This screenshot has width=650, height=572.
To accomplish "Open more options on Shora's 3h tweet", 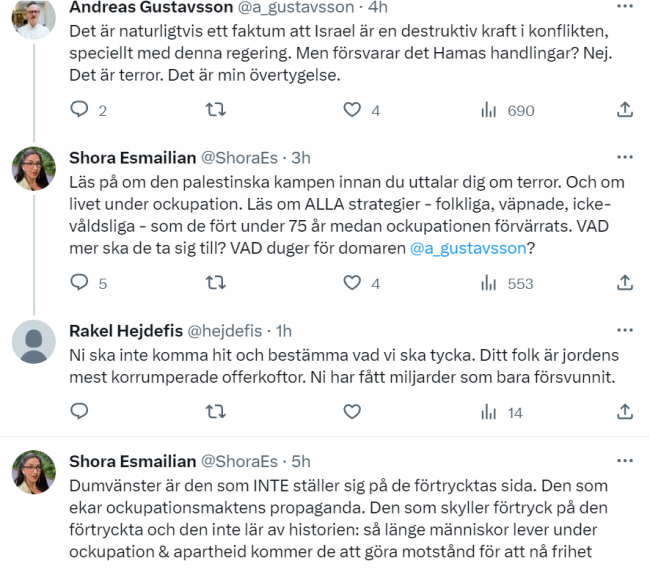I will [625, 157].
